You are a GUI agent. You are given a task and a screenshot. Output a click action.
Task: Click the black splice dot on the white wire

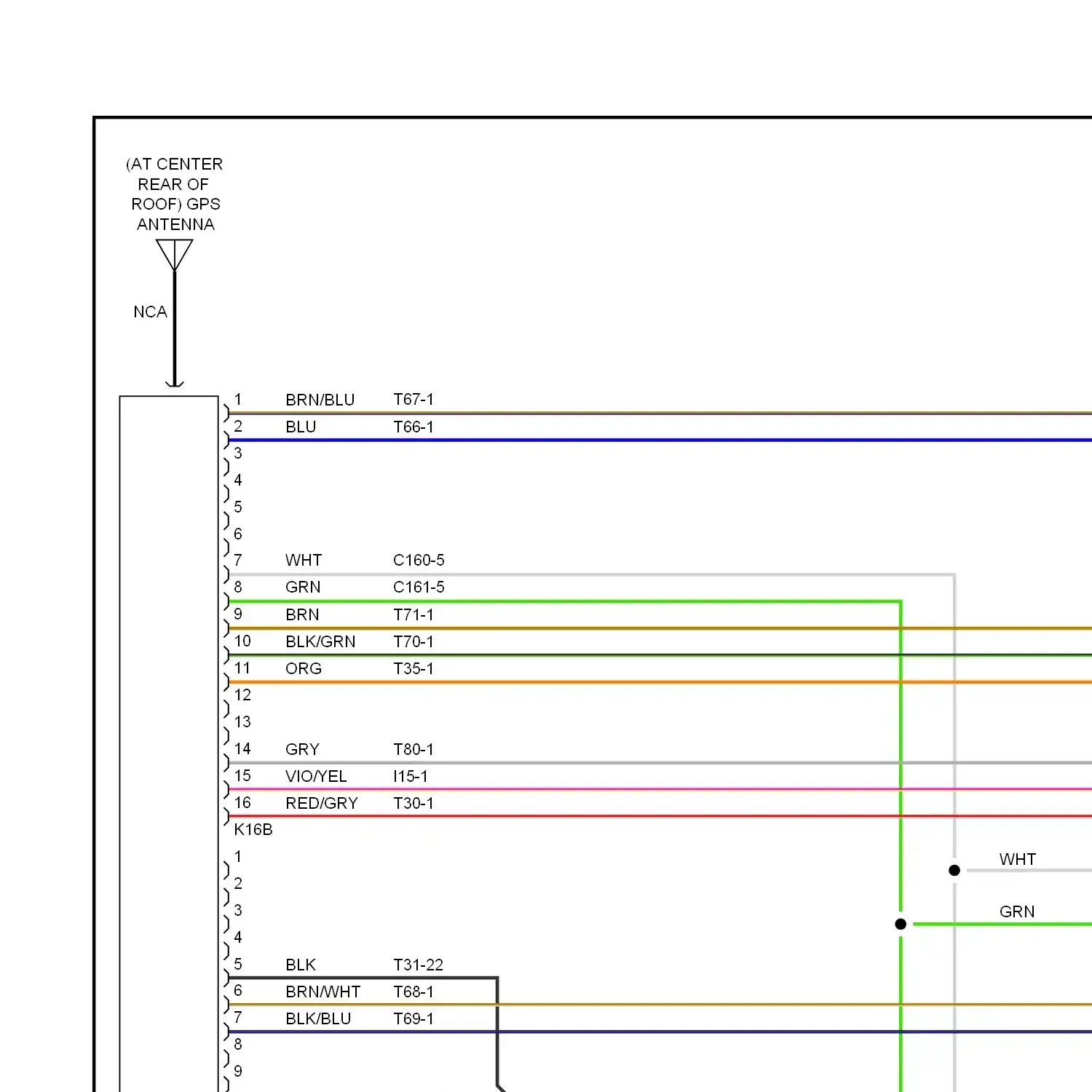(x=954, y=870)
